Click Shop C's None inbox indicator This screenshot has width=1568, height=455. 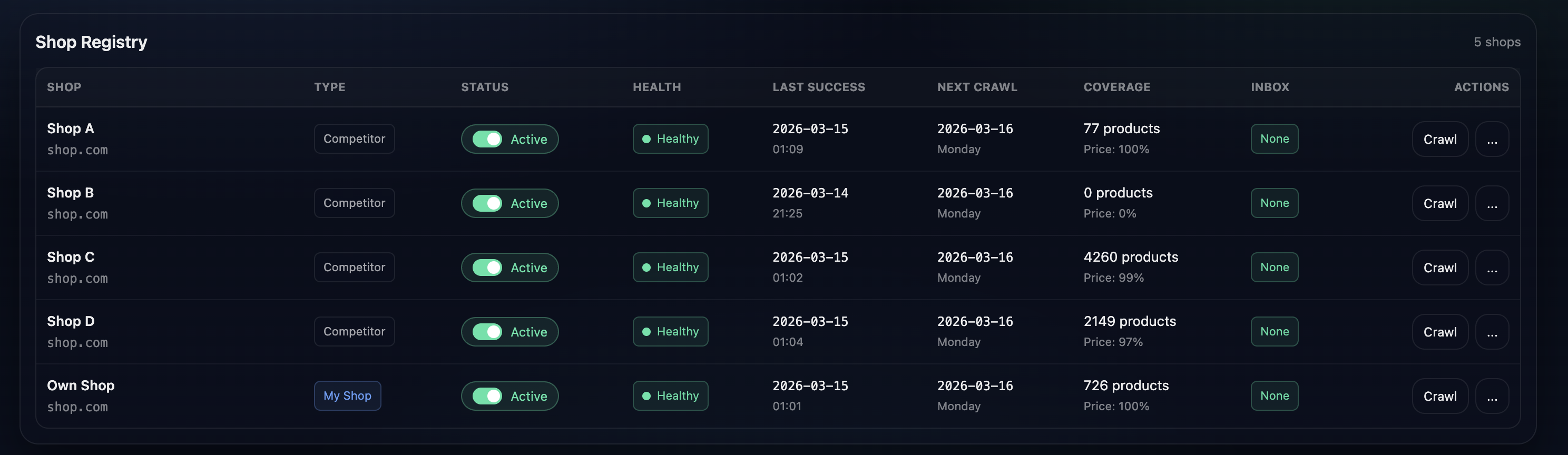click(1274, 267)
